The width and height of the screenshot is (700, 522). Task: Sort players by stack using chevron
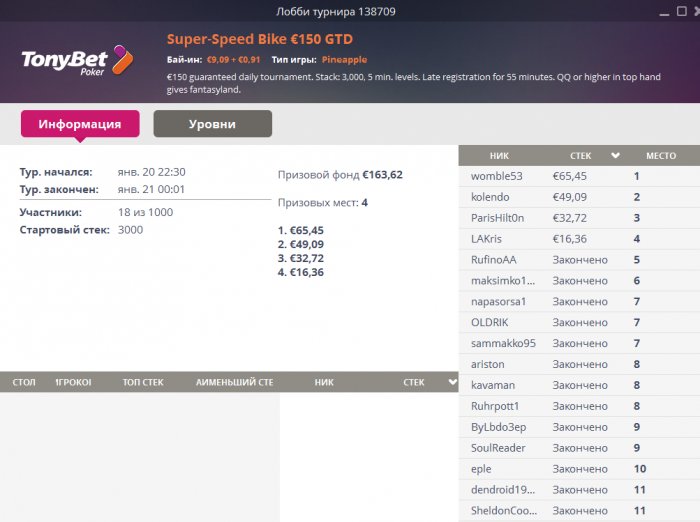(x=615, y=155)
